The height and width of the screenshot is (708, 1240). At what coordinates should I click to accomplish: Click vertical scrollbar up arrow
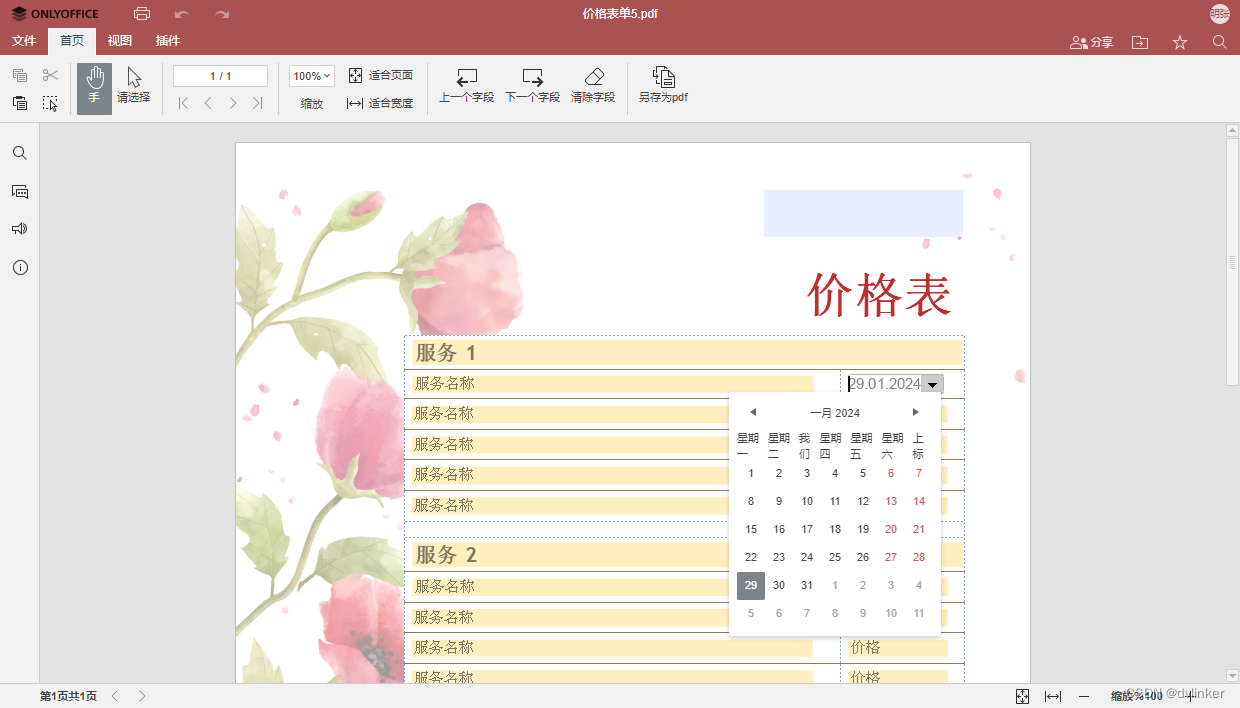[1232, 130]
